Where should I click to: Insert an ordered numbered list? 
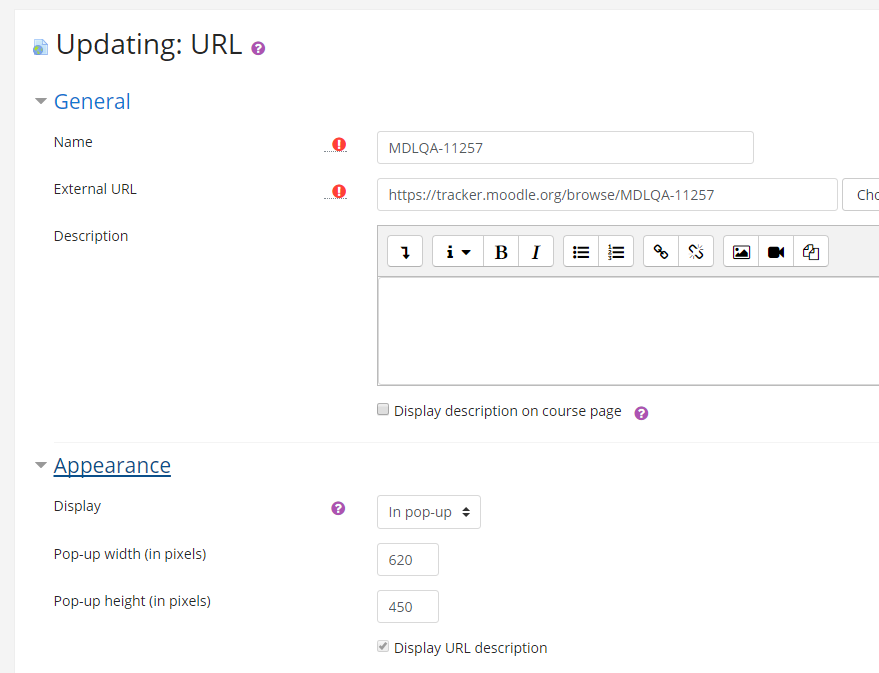616,252
